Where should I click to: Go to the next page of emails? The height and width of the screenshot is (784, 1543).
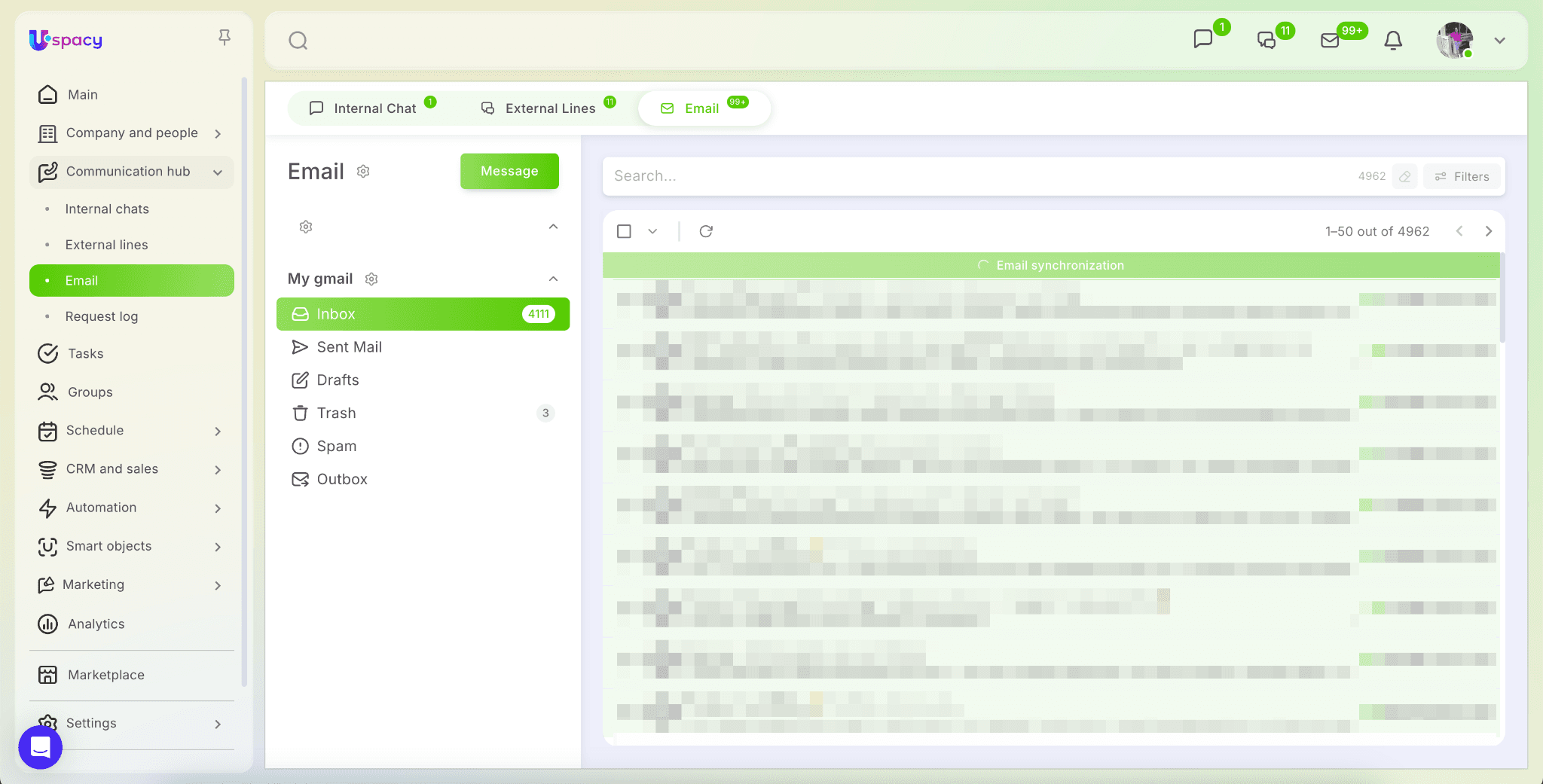click(1488, 231)
